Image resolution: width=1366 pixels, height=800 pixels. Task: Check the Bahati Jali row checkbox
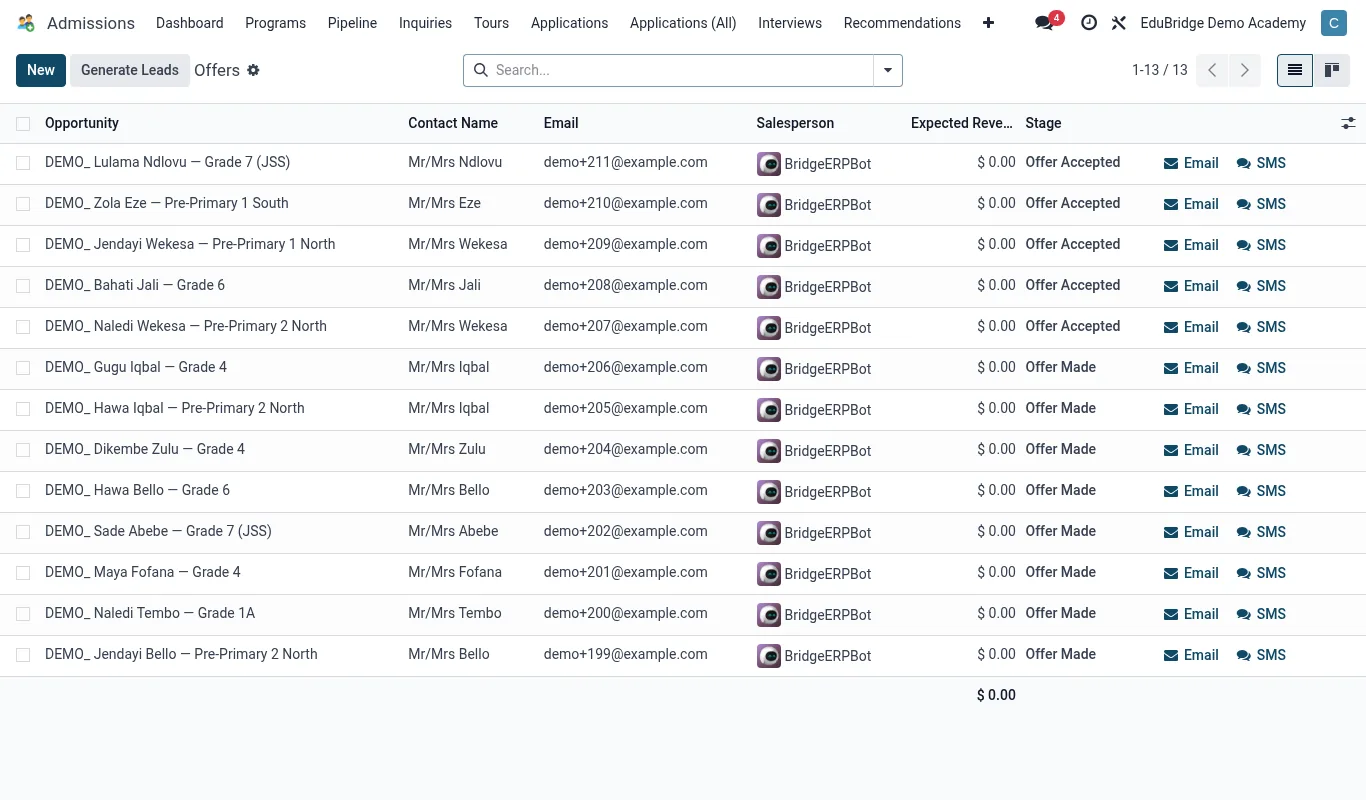coord(23,286)
